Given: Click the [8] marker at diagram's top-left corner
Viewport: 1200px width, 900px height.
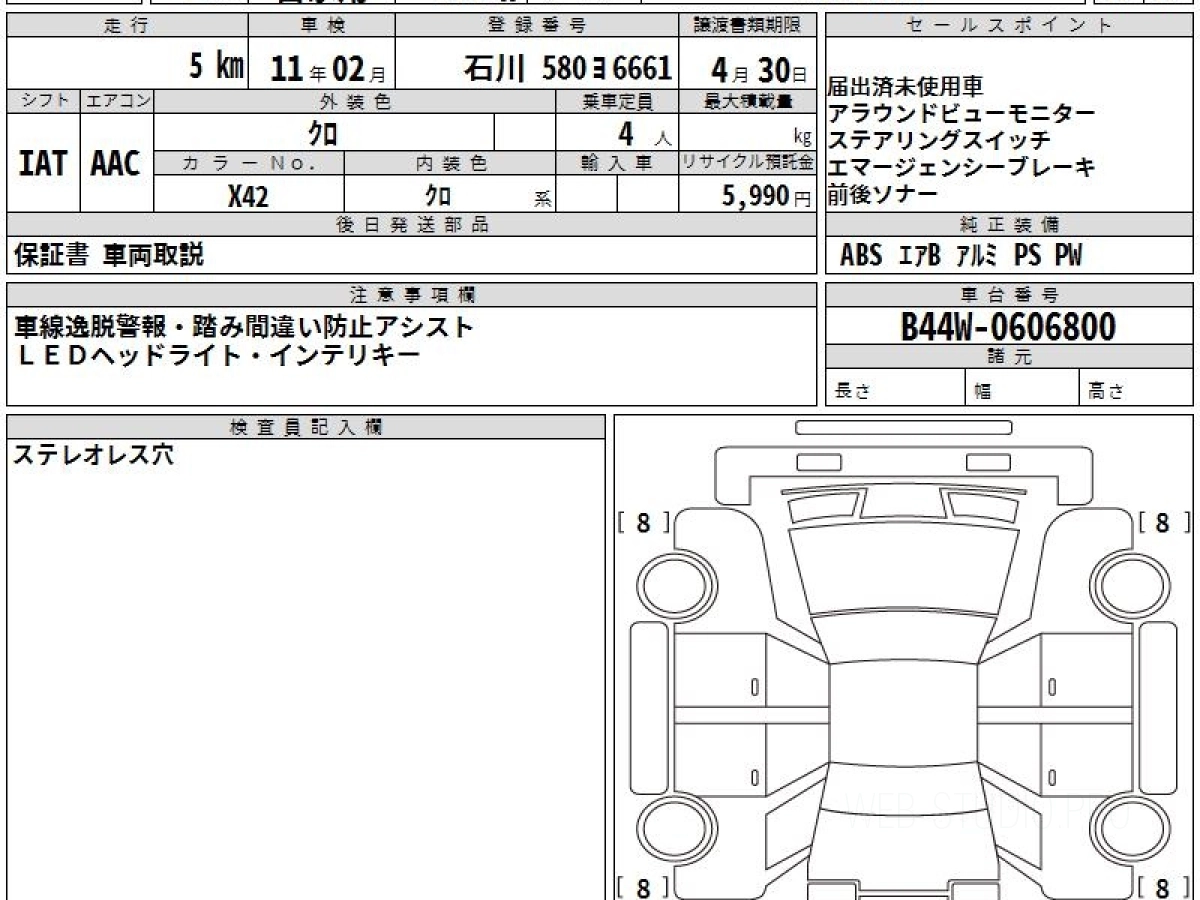Looking at the screenshot, I should 643,523.
